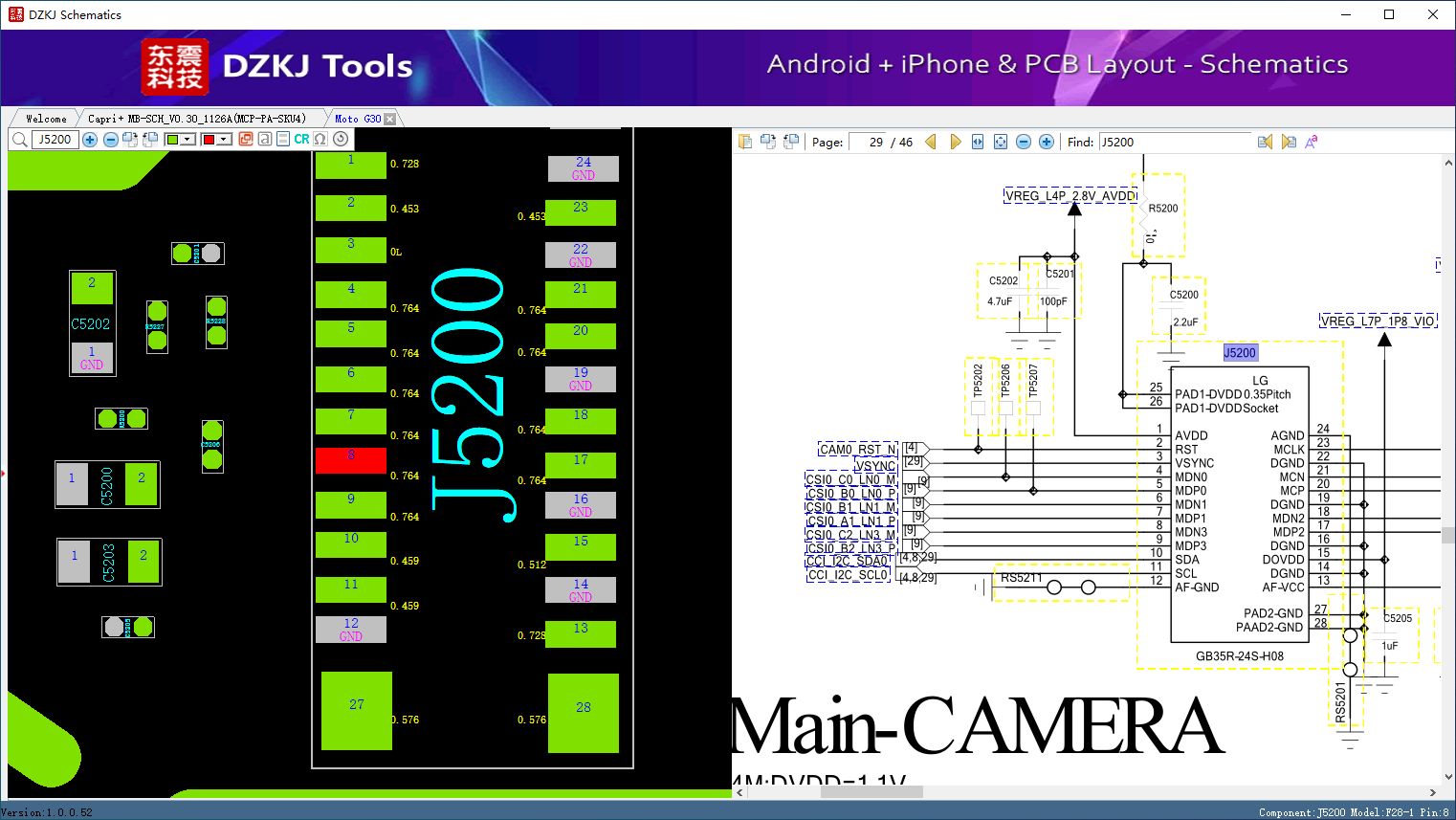Zoom out on the schematic view

pyautogui.click(x=1024, y=142)
